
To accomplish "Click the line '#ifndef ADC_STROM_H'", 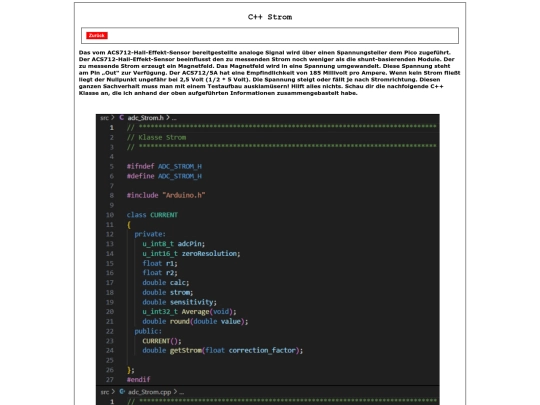I will tap(164, 166).
